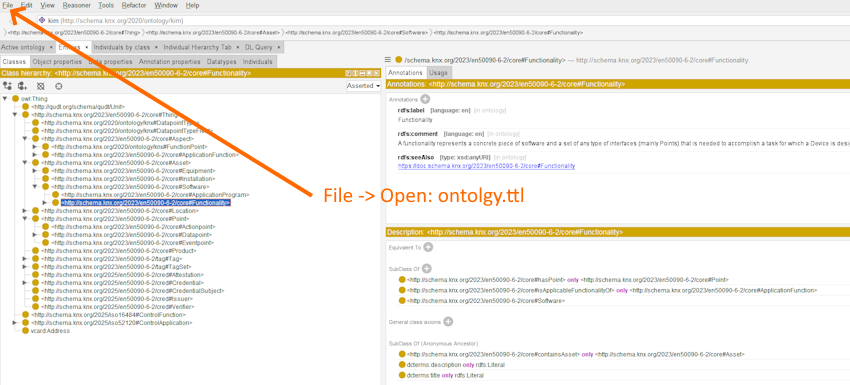The image size is (850, 385).
Task: Collapse the core#Aspect node
Action: [x=24, y=139]
